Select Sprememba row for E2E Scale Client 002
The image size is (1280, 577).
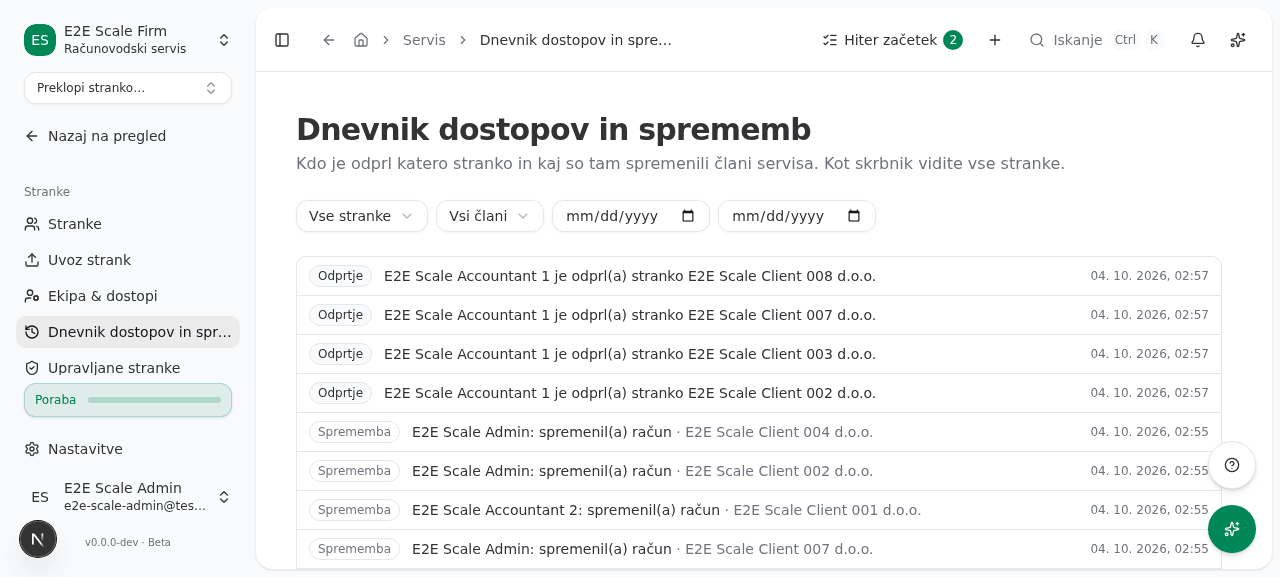(759, 471)
